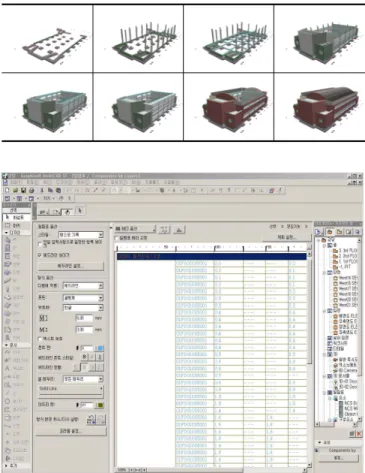Click the blue text pen color swatch
This screenshot has width=365, height=473.
[99, 348]
